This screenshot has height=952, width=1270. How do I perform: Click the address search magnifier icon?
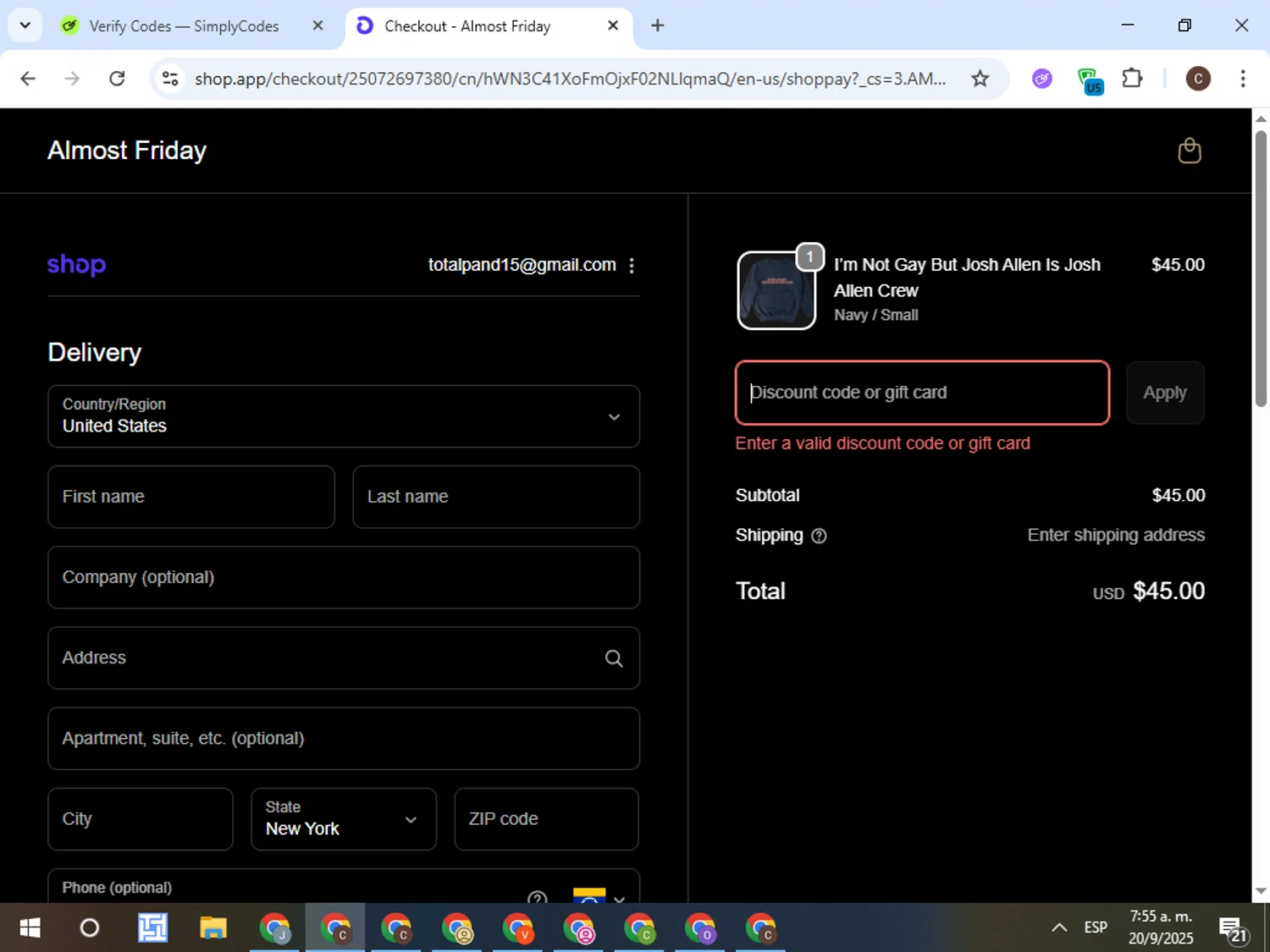click(x=614, y=658)
